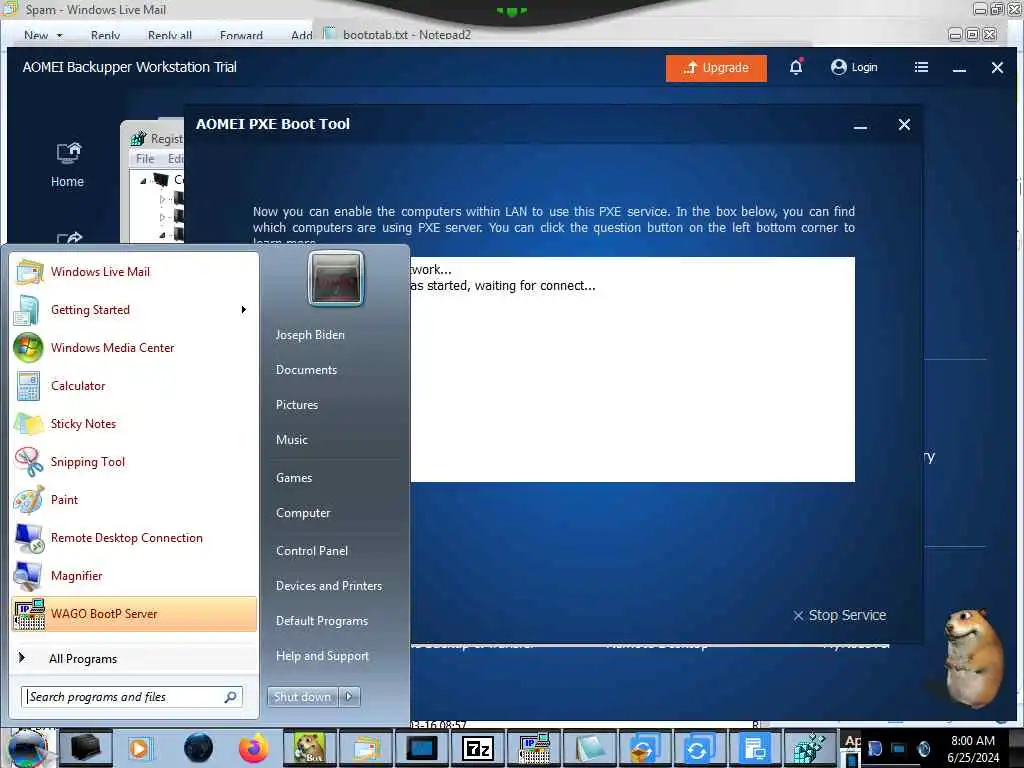Open the Notepad2 taskbar icon
Viewport: 1024px width, 768px height.
point(590,748)
